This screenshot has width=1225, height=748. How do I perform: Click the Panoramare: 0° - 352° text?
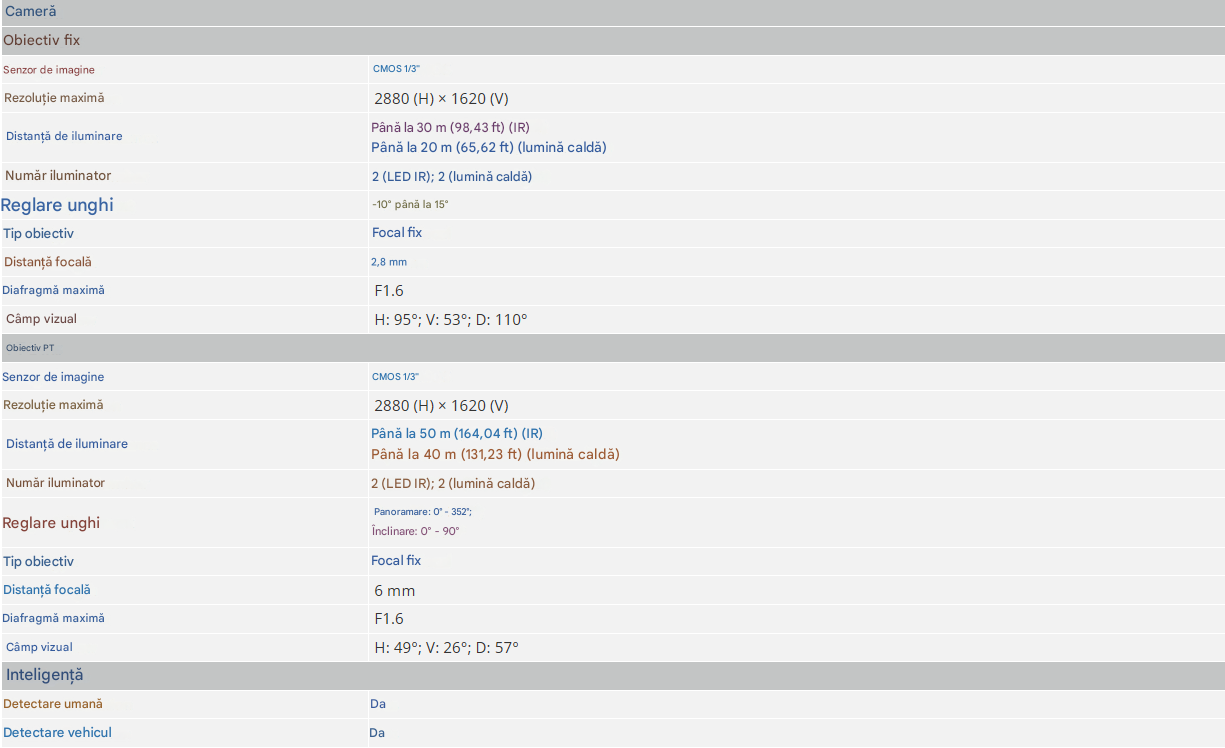click(x=422, y=512)
